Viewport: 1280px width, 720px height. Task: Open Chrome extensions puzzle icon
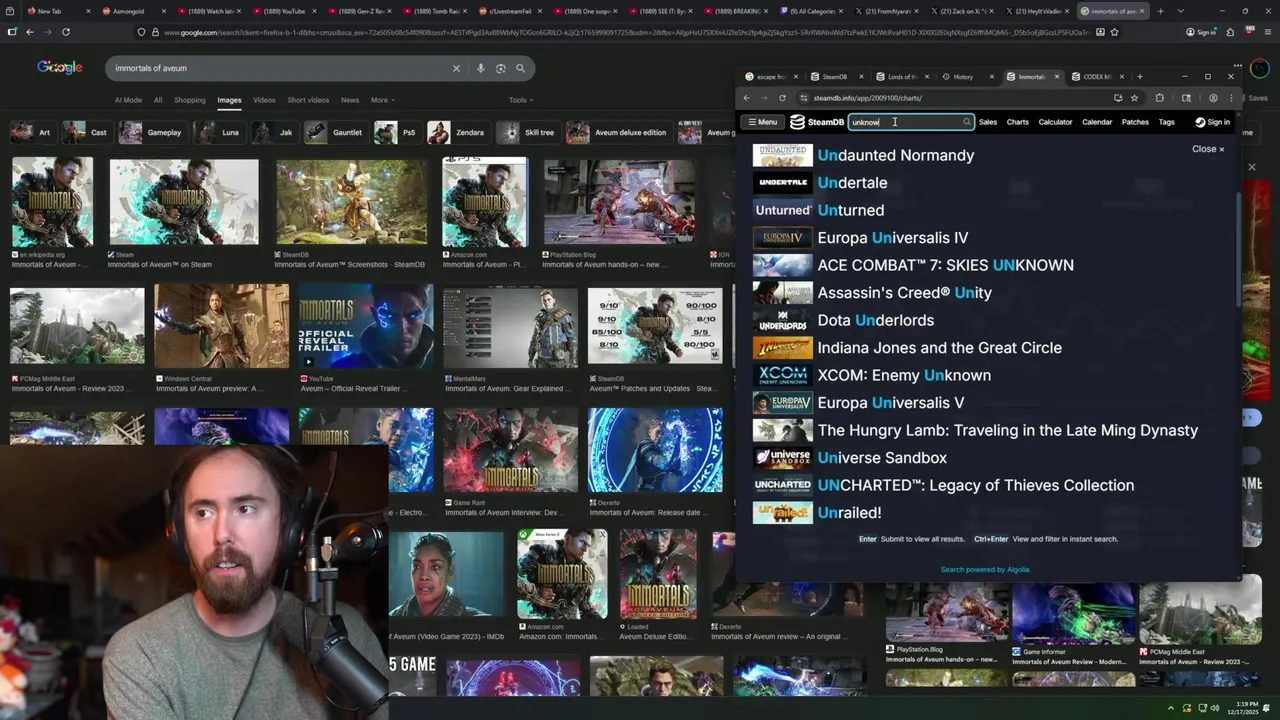pos(1160,98)
